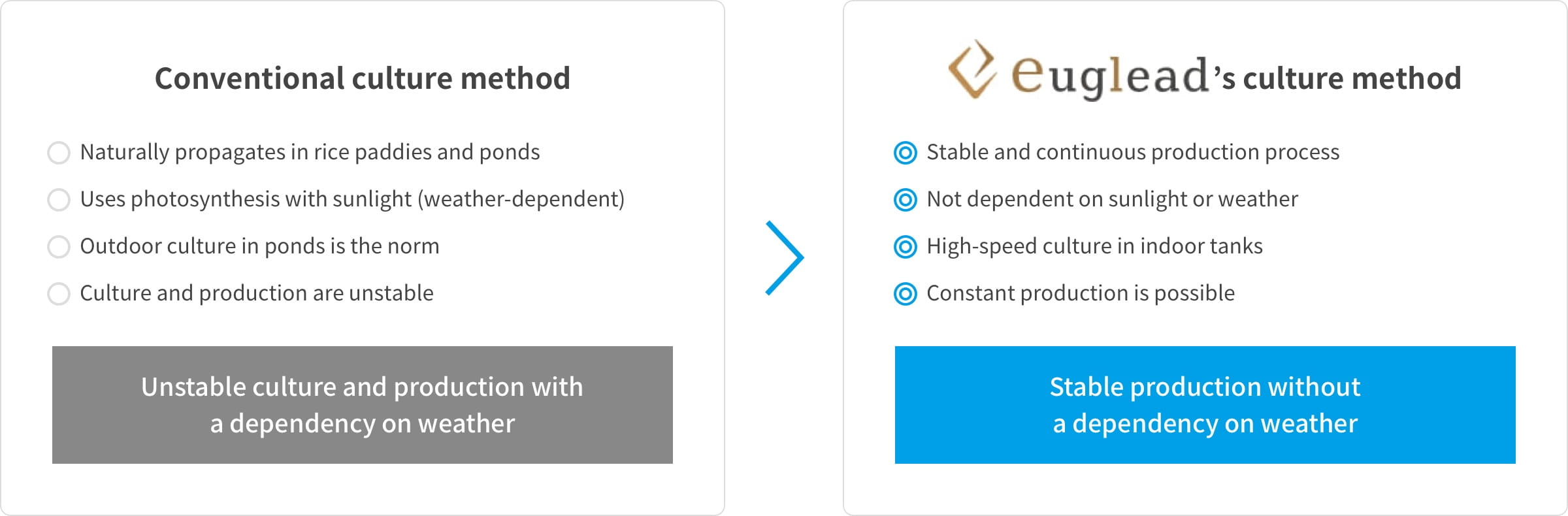Click the 'High-speed culture in indoor tanks' text
The height and width of the screenshot is (516, 1568).
point(1094,246)
